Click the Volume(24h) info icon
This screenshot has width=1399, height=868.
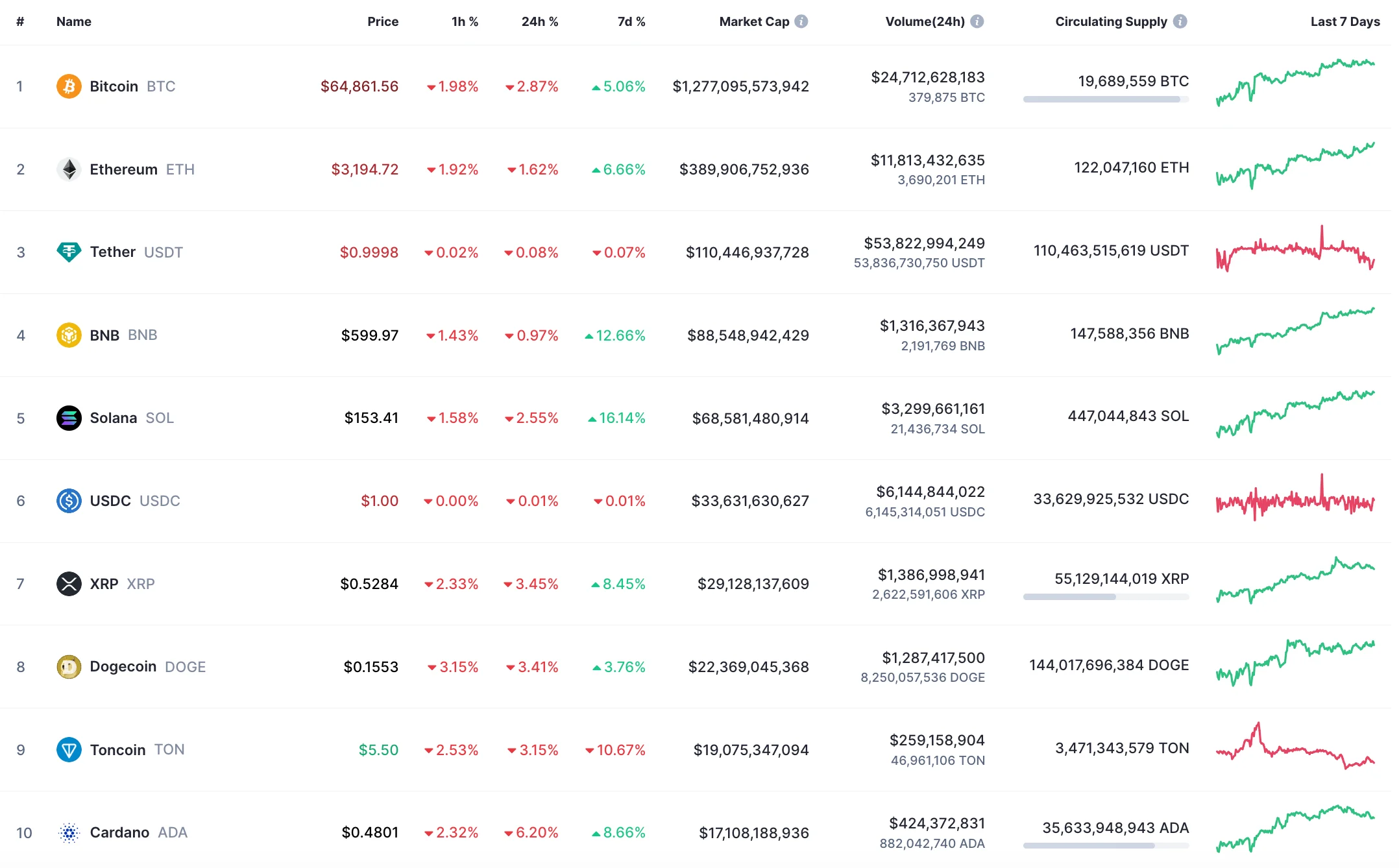pyautogui.click(x=977, y=21)
